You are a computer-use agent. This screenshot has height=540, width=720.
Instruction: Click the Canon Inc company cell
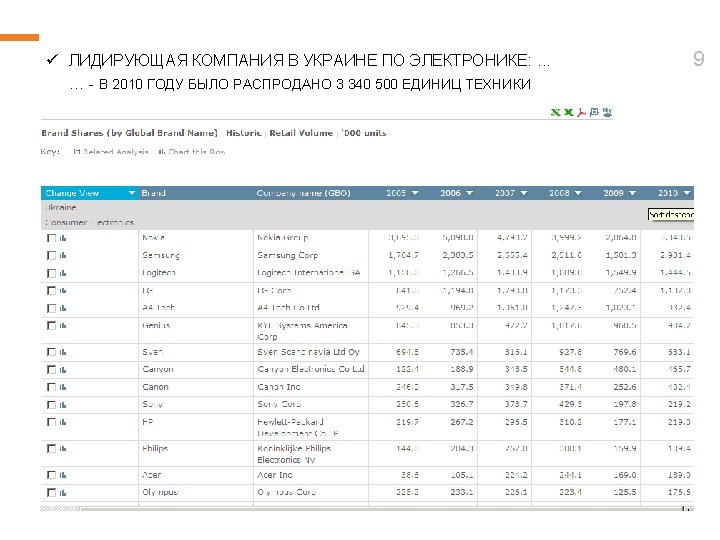[x=279, y=387]
